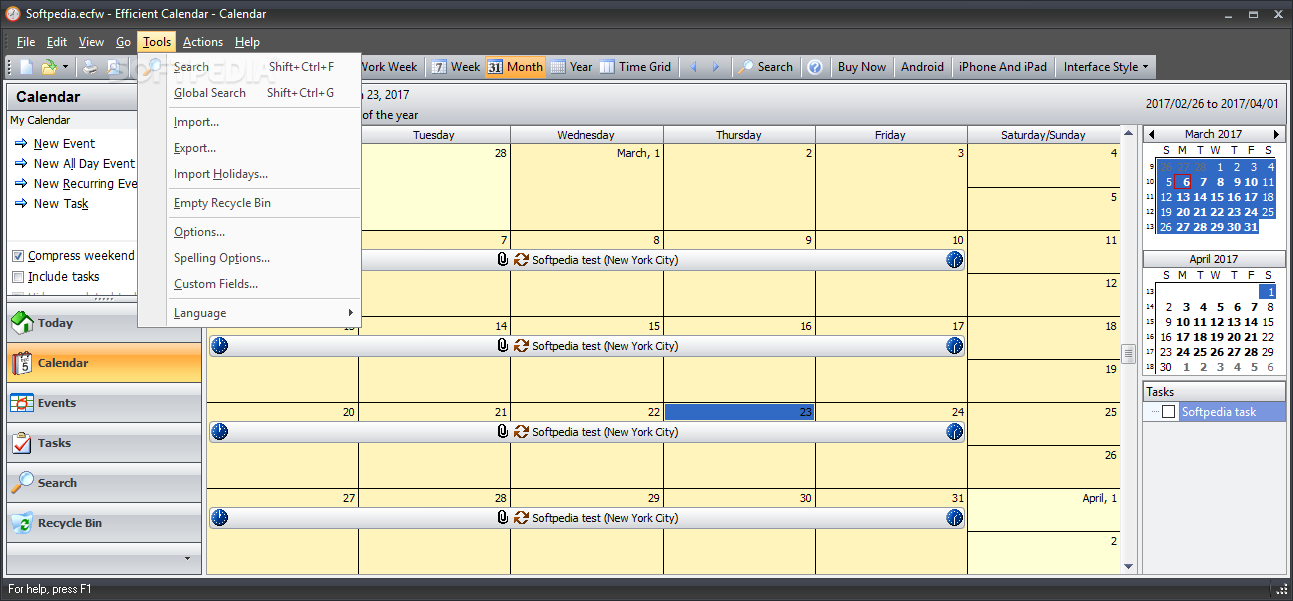This screenshot has height=601, width=1293.
Task: Click the Open folder toolbar icon
Action: [x=49, y=67]
